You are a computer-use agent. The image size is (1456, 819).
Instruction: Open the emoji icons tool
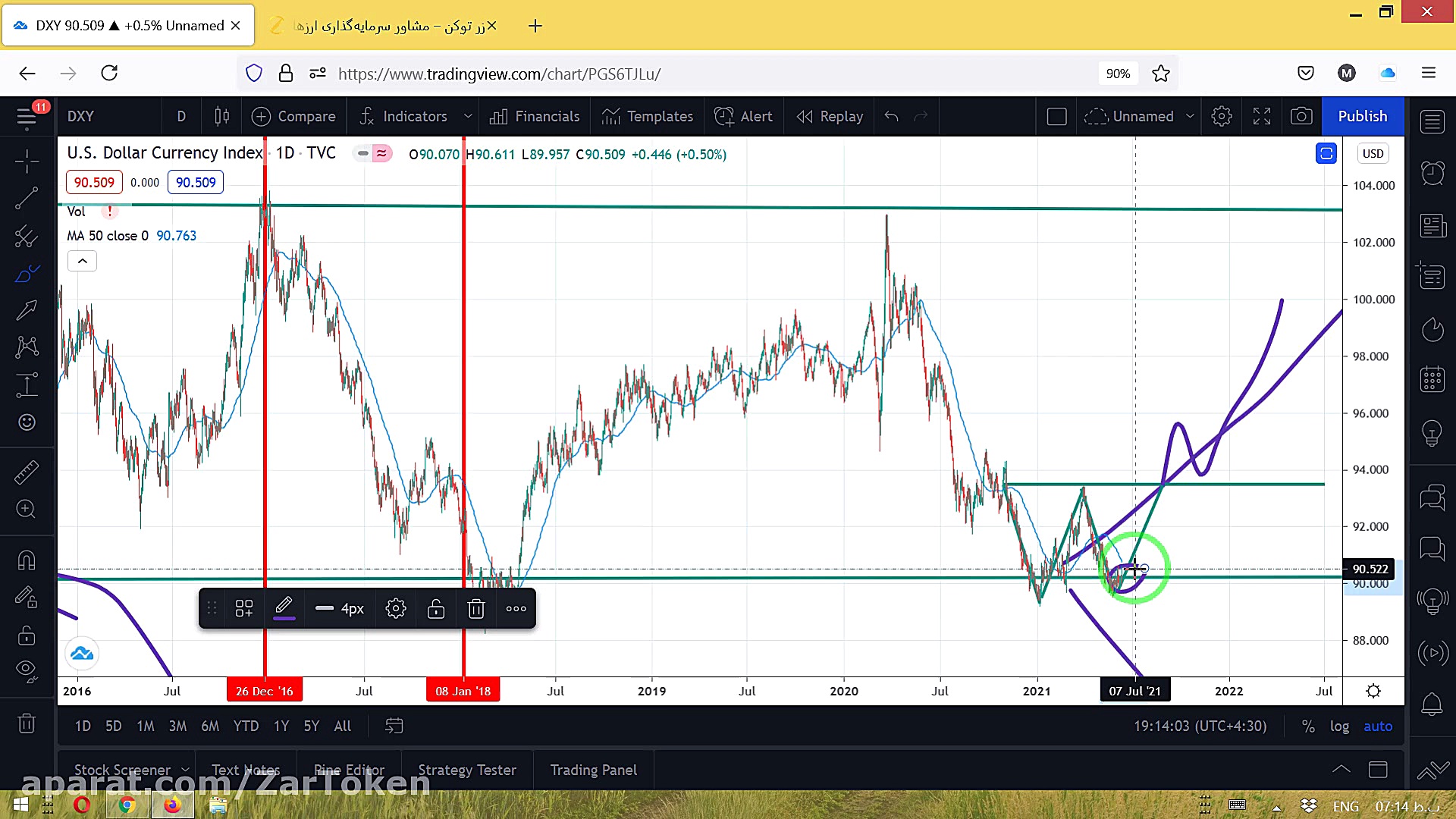point(27,422)
